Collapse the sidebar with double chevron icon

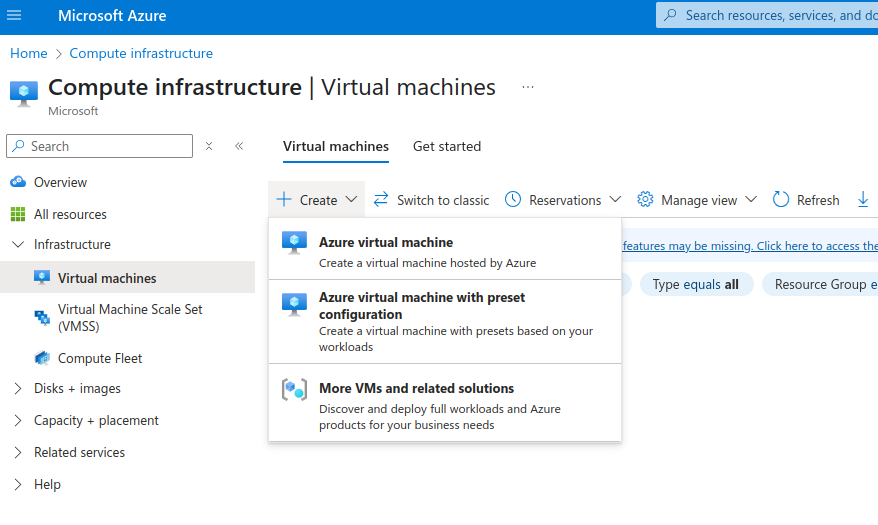[x=239, y=146]
